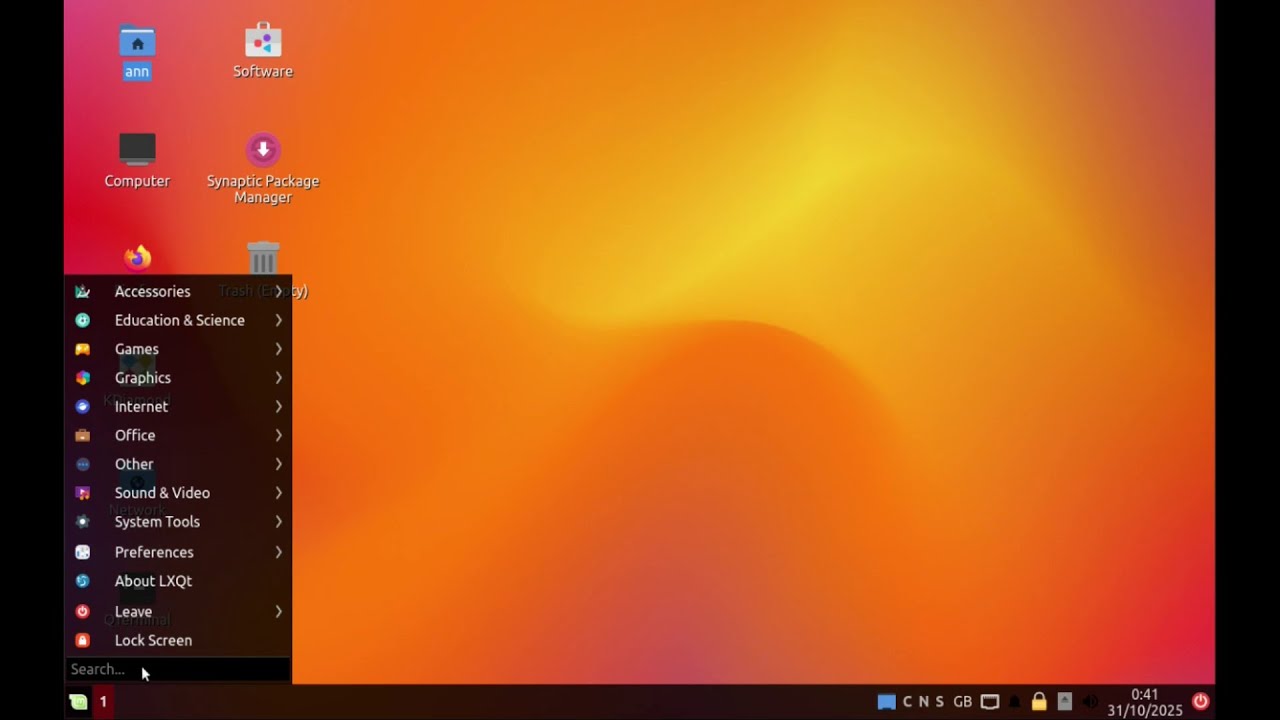Expand the Accessories submenu arrow
Image resolution: width=1280 pixels, height=720 pixels.
click(279, 291)
